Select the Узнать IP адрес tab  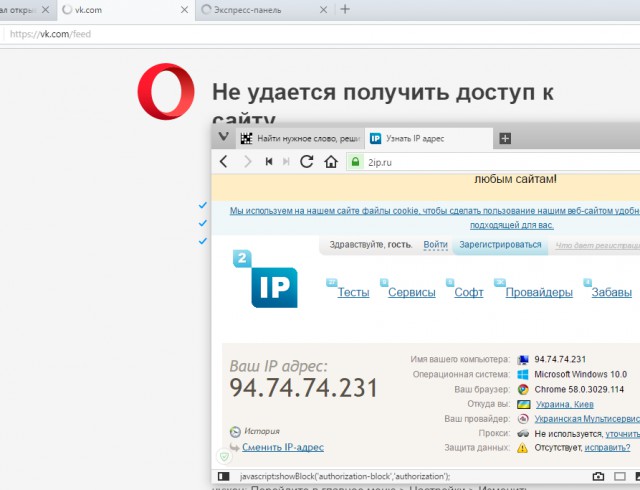pos(429,138)
